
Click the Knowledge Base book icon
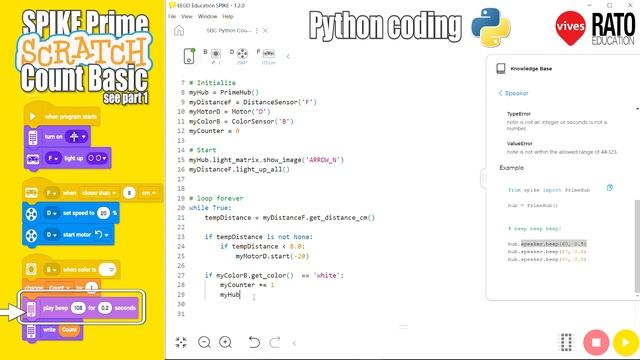pos(501,69)
